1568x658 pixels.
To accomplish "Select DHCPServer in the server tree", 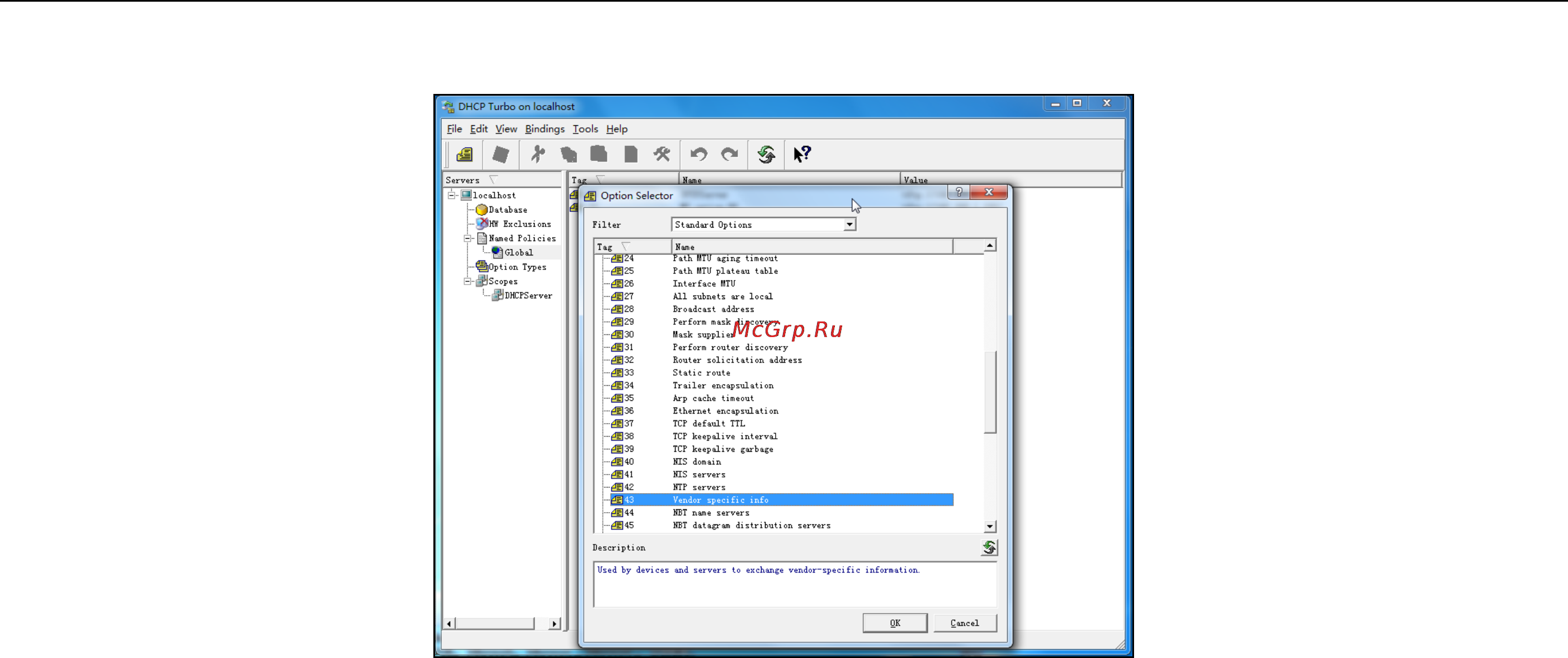I will 528,296.
